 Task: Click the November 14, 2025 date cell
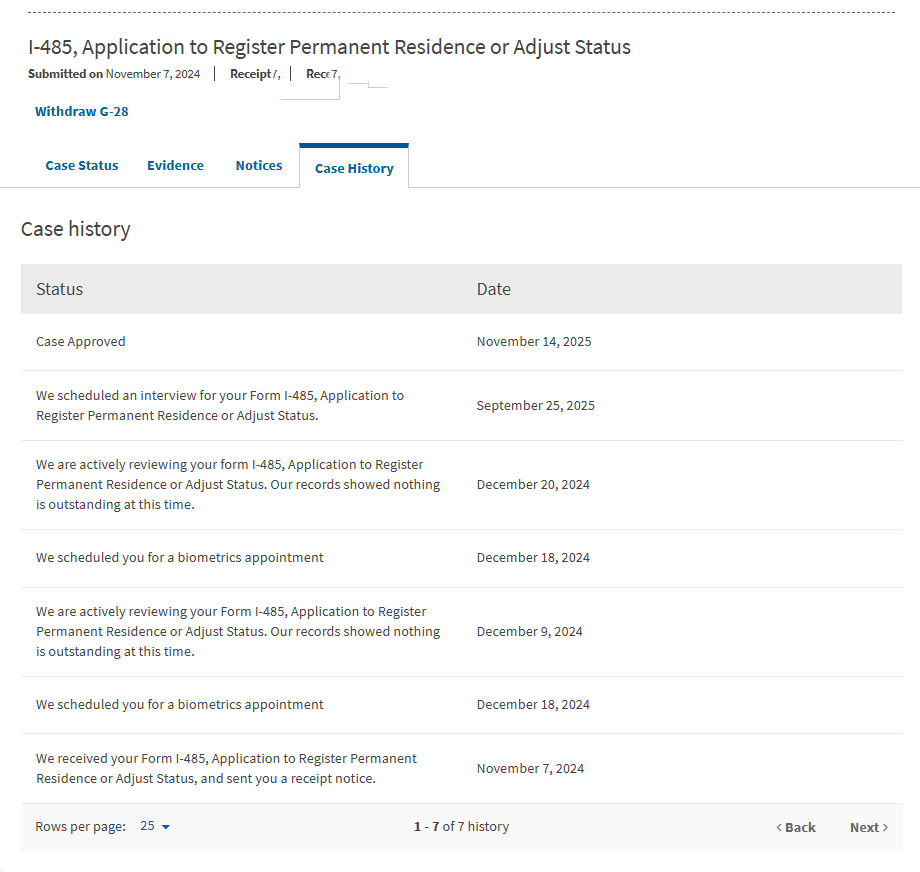click(x=534, y=342)
